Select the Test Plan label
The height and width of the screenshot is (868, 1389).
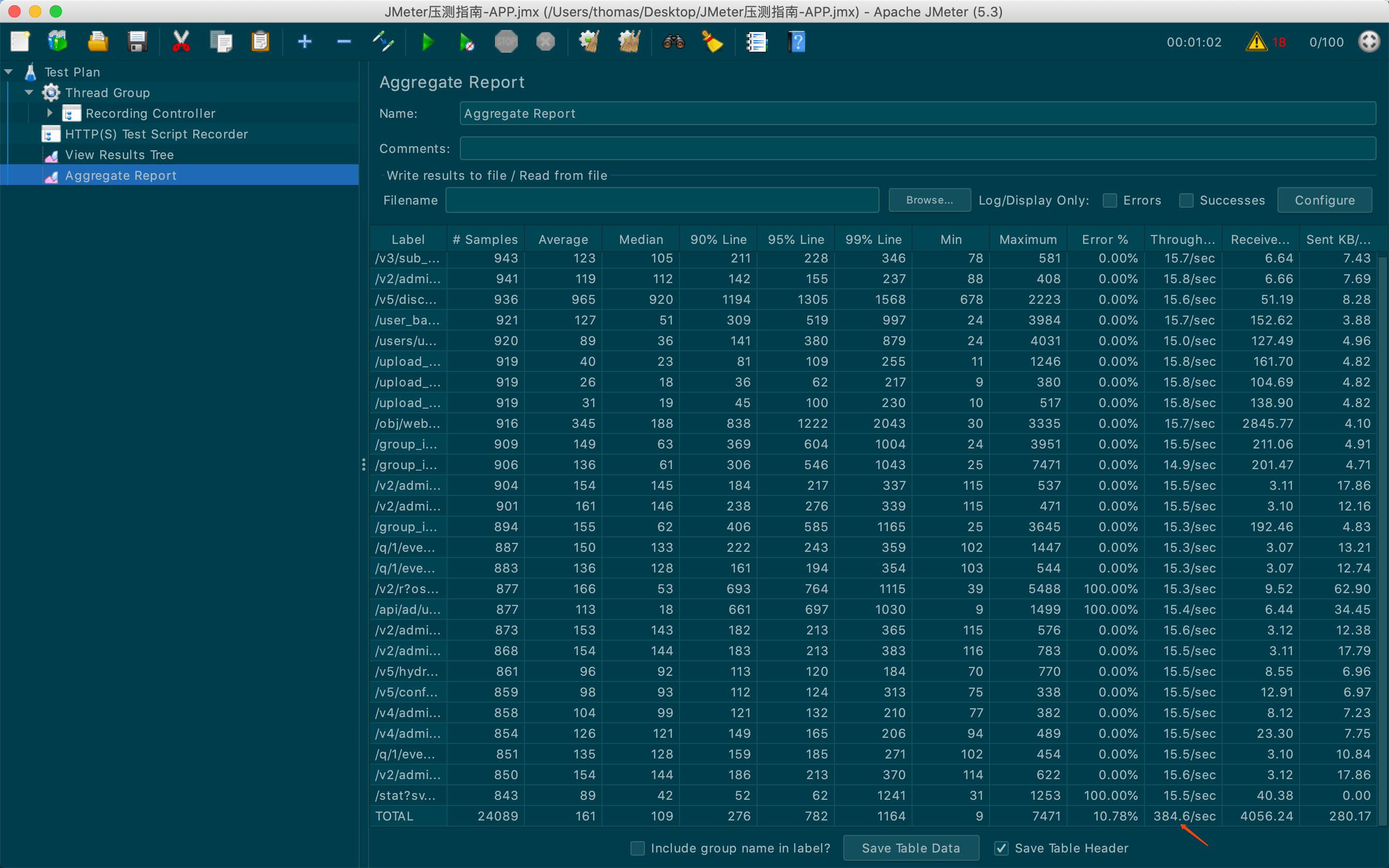(72, 72)
